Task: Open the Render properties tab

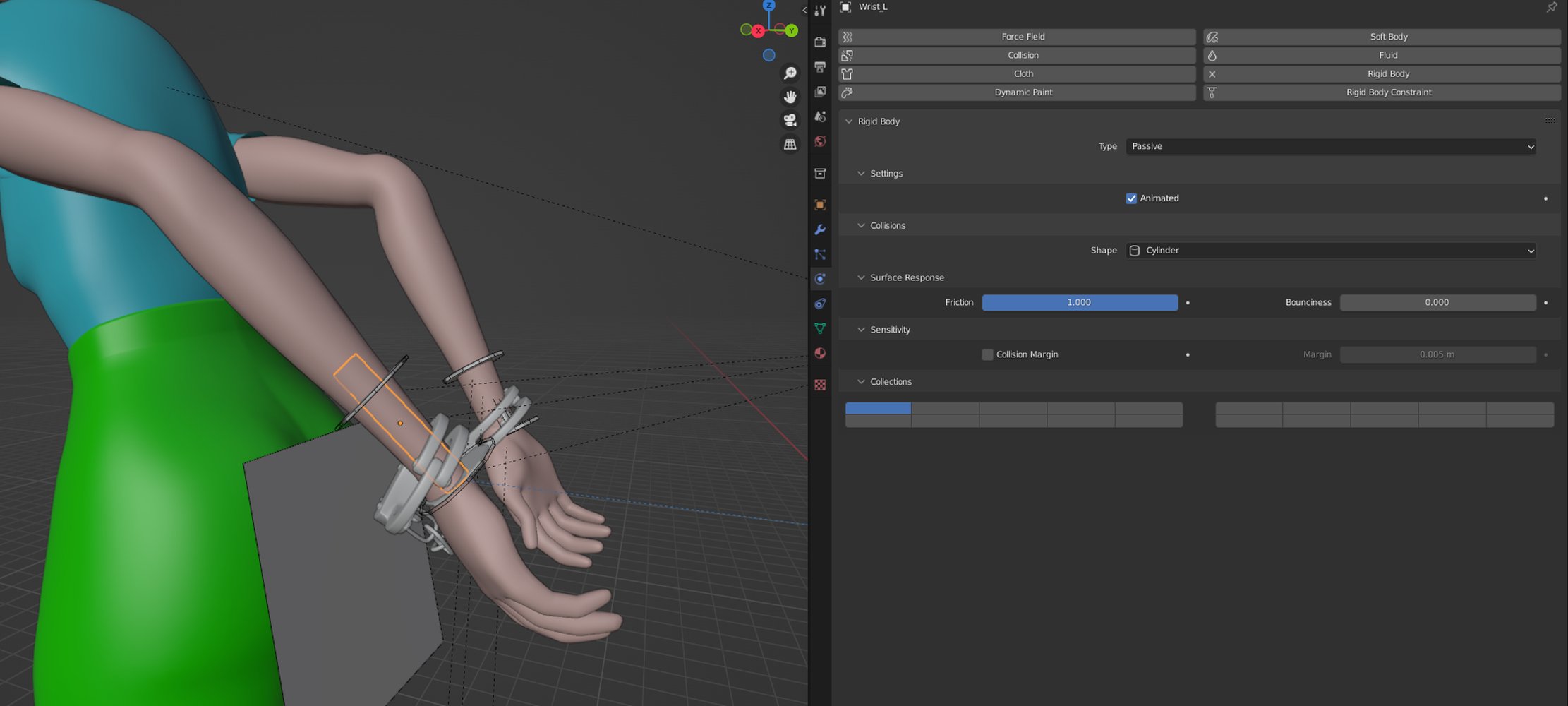Action: pyautogui.click(x=819, y=42)
